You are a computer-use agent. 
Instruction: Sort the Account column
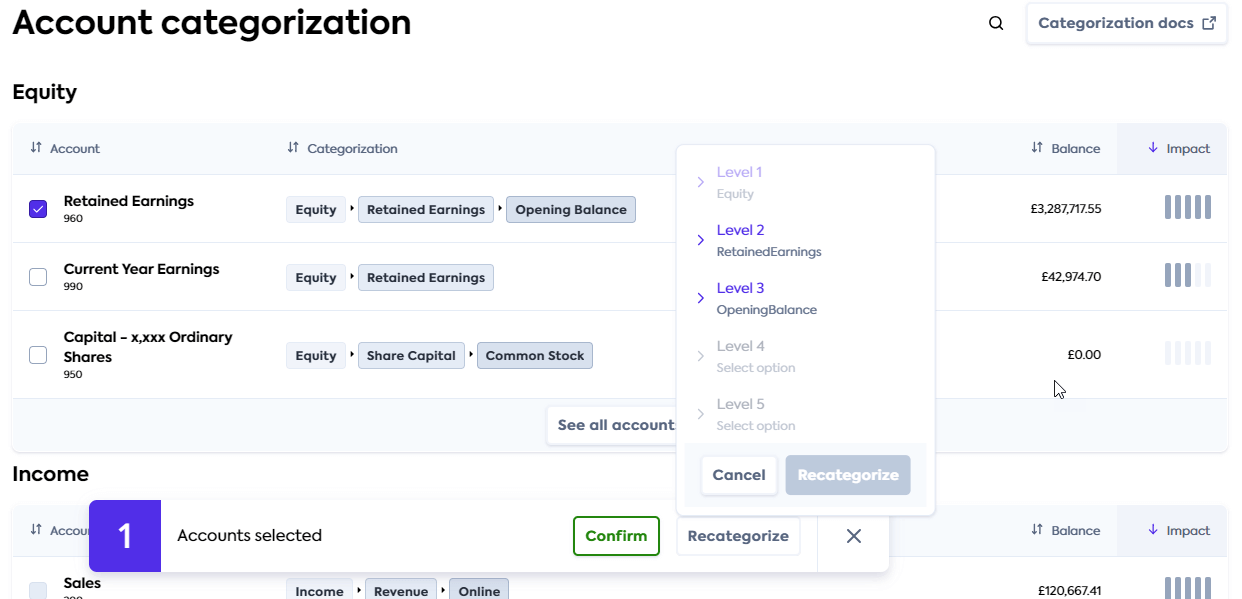(34, 148)
